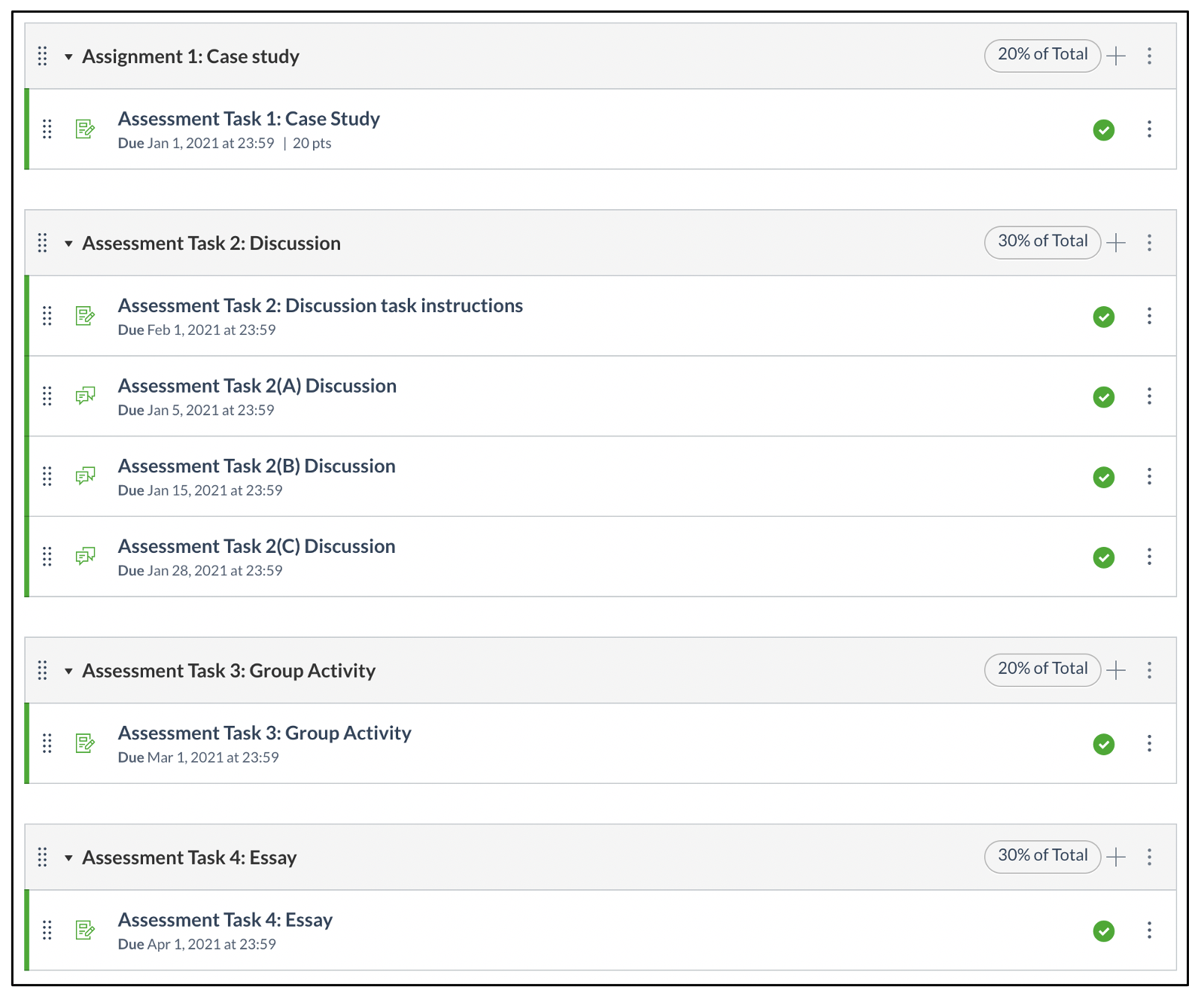The width and height of the screenshot is (1204, 1005).
Task: Add an assignment to Assessment Task 2: Discussion group
Action: coord(1117,242)
